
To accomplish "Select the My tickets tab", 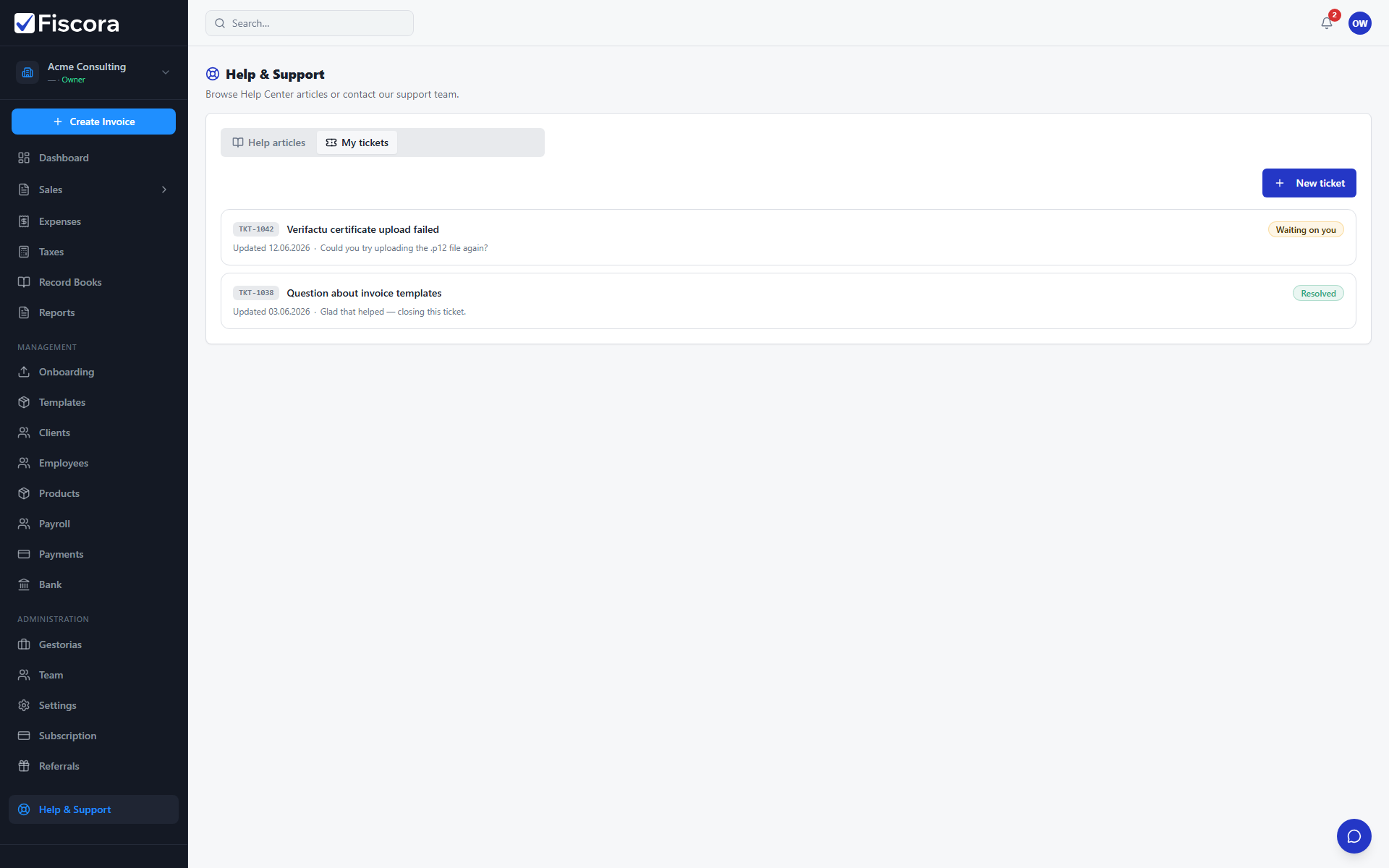I will pyautogui.click(x=357, y=142).
